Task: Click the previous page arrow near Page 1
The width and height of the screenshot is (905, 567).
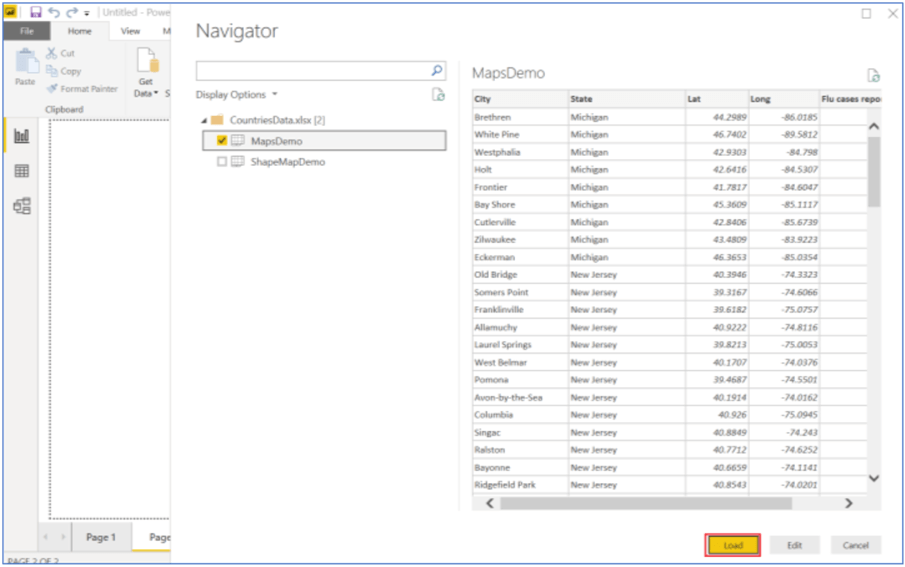Action: 46,537
